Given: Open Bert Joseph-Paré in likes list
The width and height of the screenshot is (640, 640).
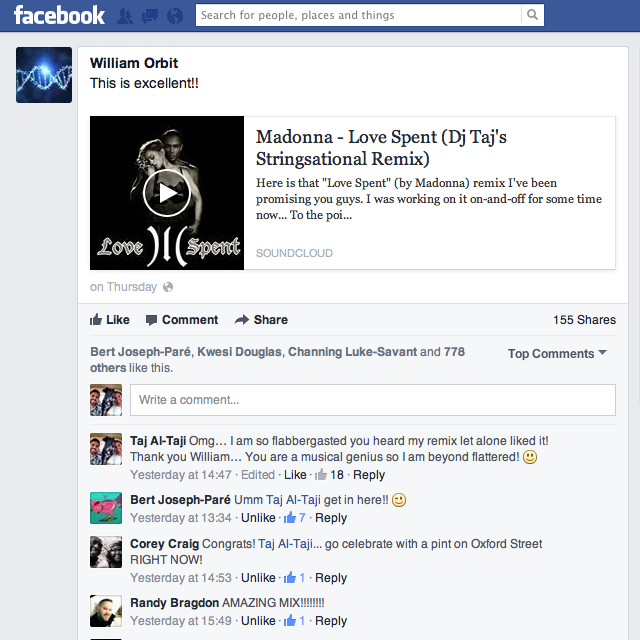Looking at the screenshot, I should tap(140, 352).
